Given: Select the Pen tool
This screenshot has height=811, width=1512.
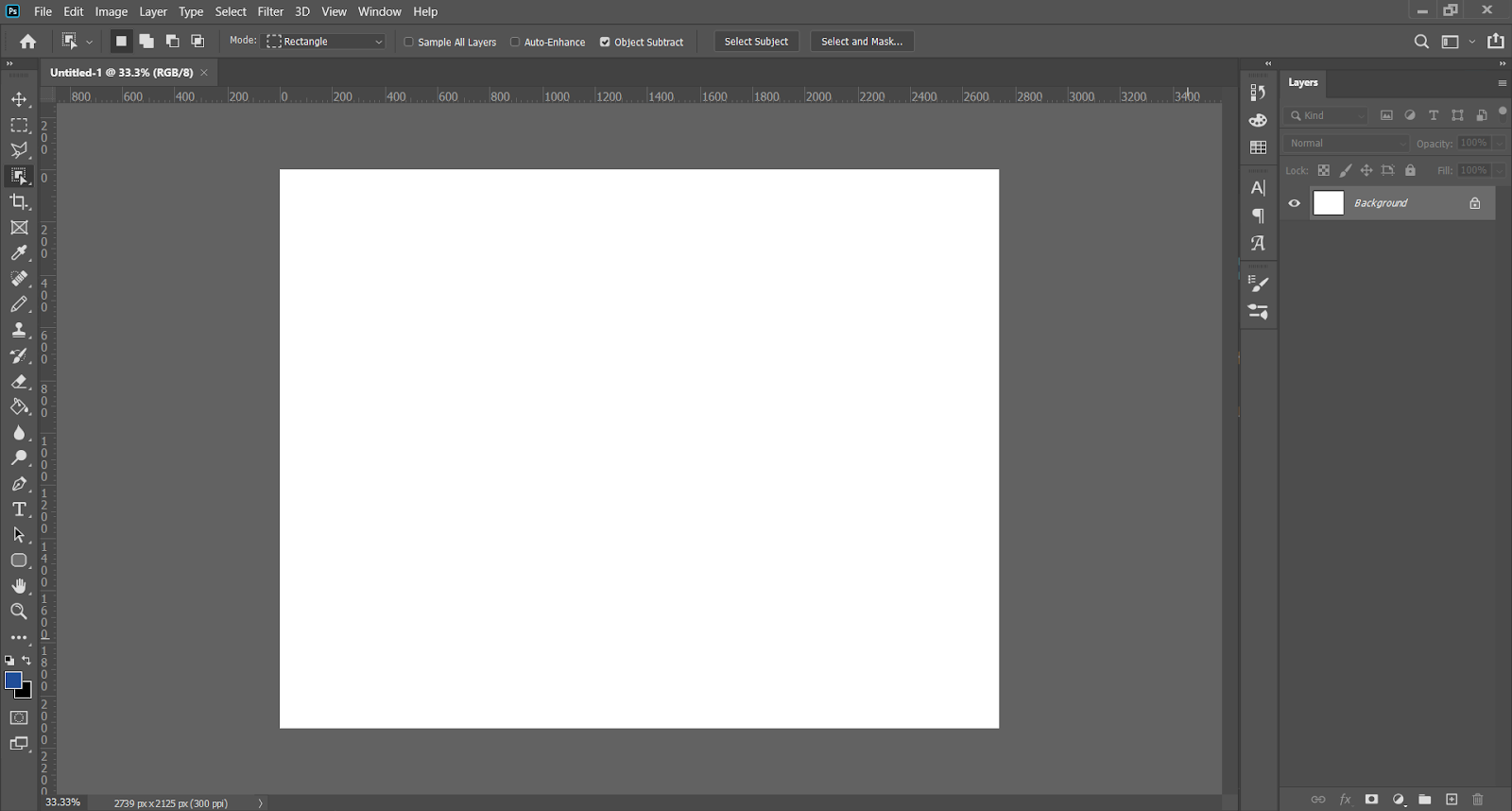Looking at the screenshot, I should pos(19,484).
